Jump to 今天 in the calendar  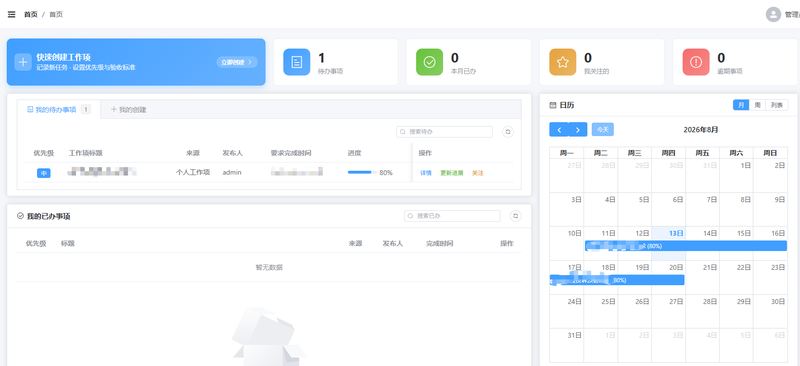(603, 130)
